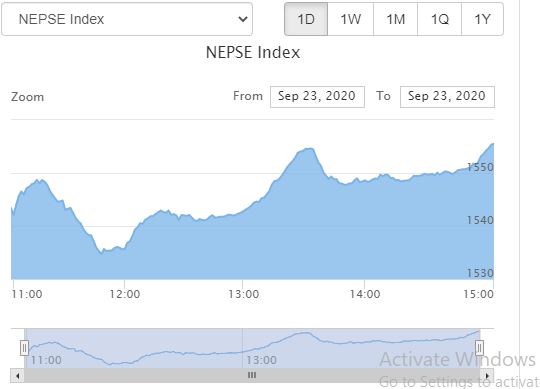The image size is (540, 389).
Task: Click the To date field
Action: (x=447, y=97)
